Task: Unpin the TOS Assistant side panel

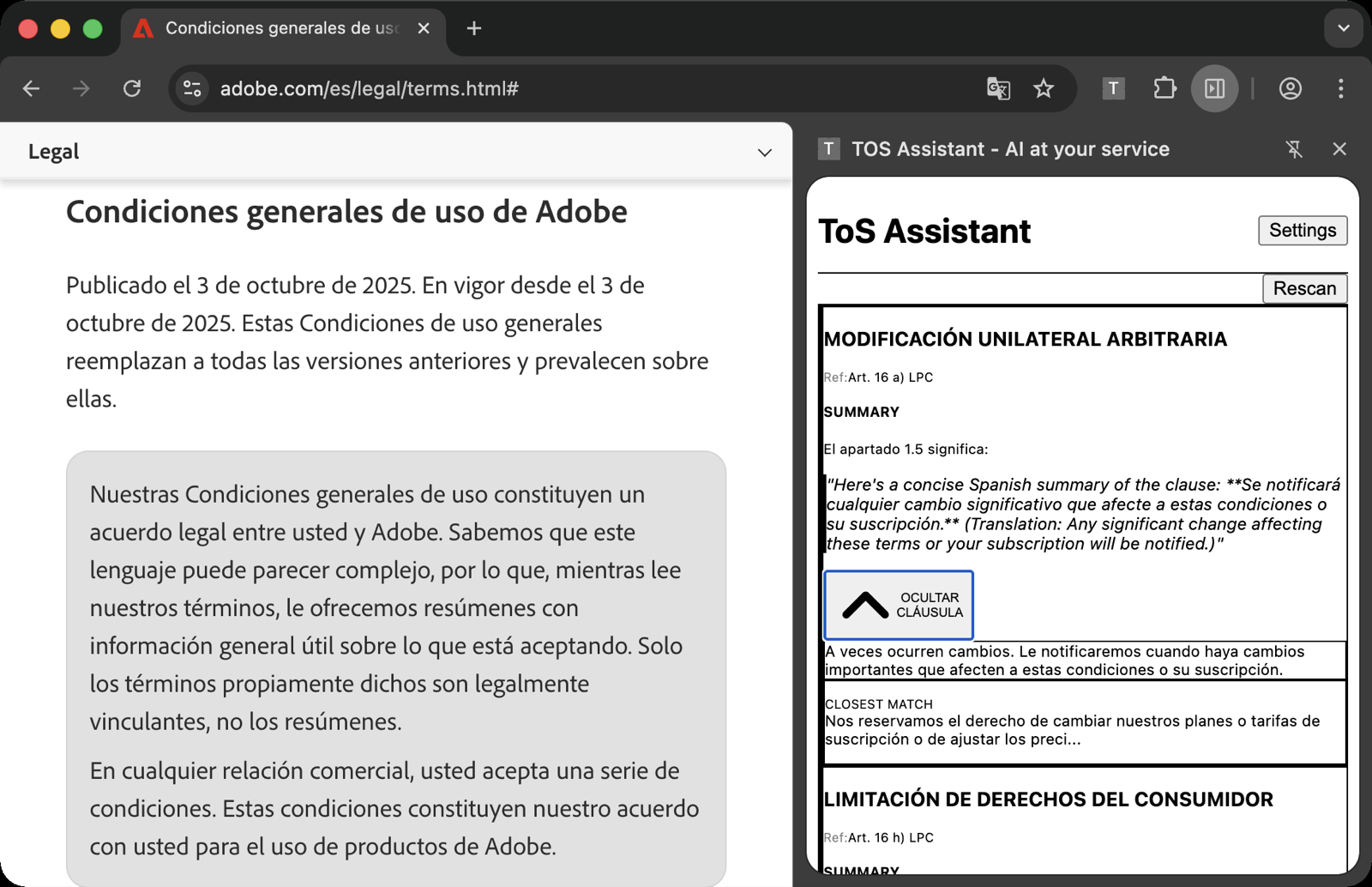Action: click(x=1294, y=149)
